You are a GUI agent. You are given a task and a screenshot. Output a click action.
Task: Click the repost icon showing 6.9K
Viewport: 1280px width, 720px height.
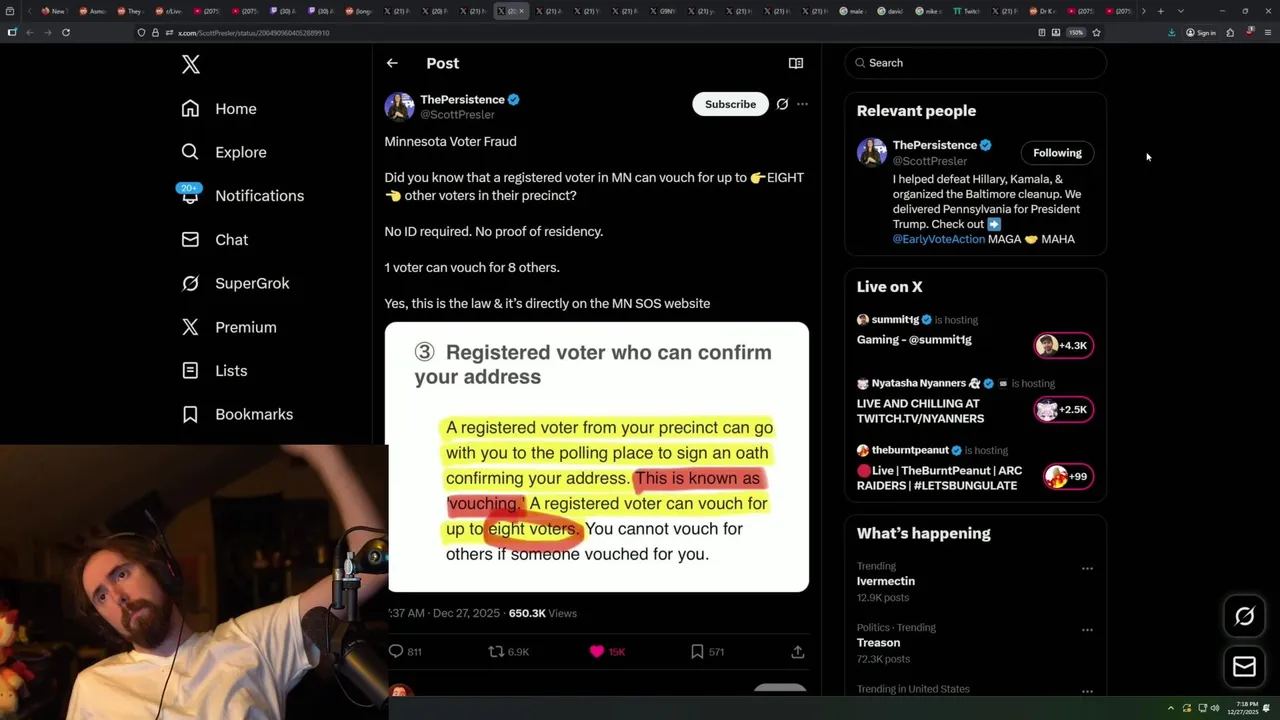[496, 651]
